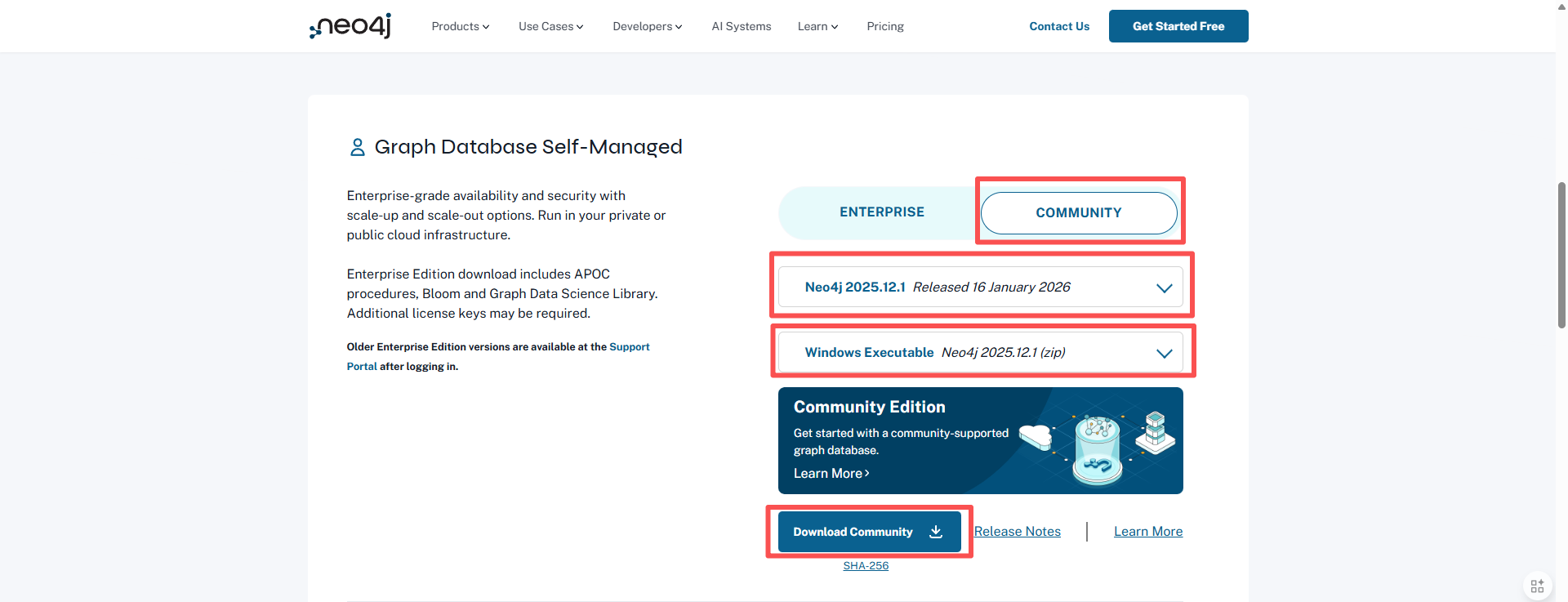Click the Neo4j logo
The height and width of the screenshot is (602, 1568).
pyautogui.click(x=350, y=26)
